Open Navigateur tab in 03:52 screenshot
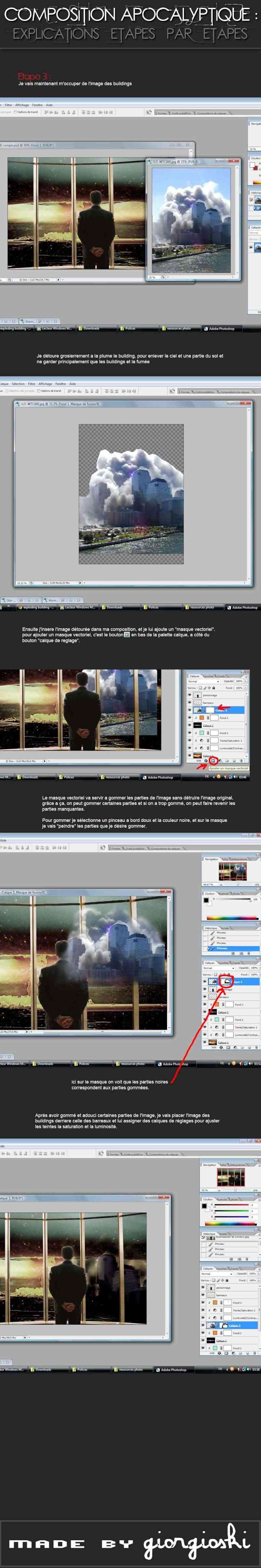Image resolution: width=261 pixels, height=1568 pixels. pyautogui.click(x=211, y=859)
